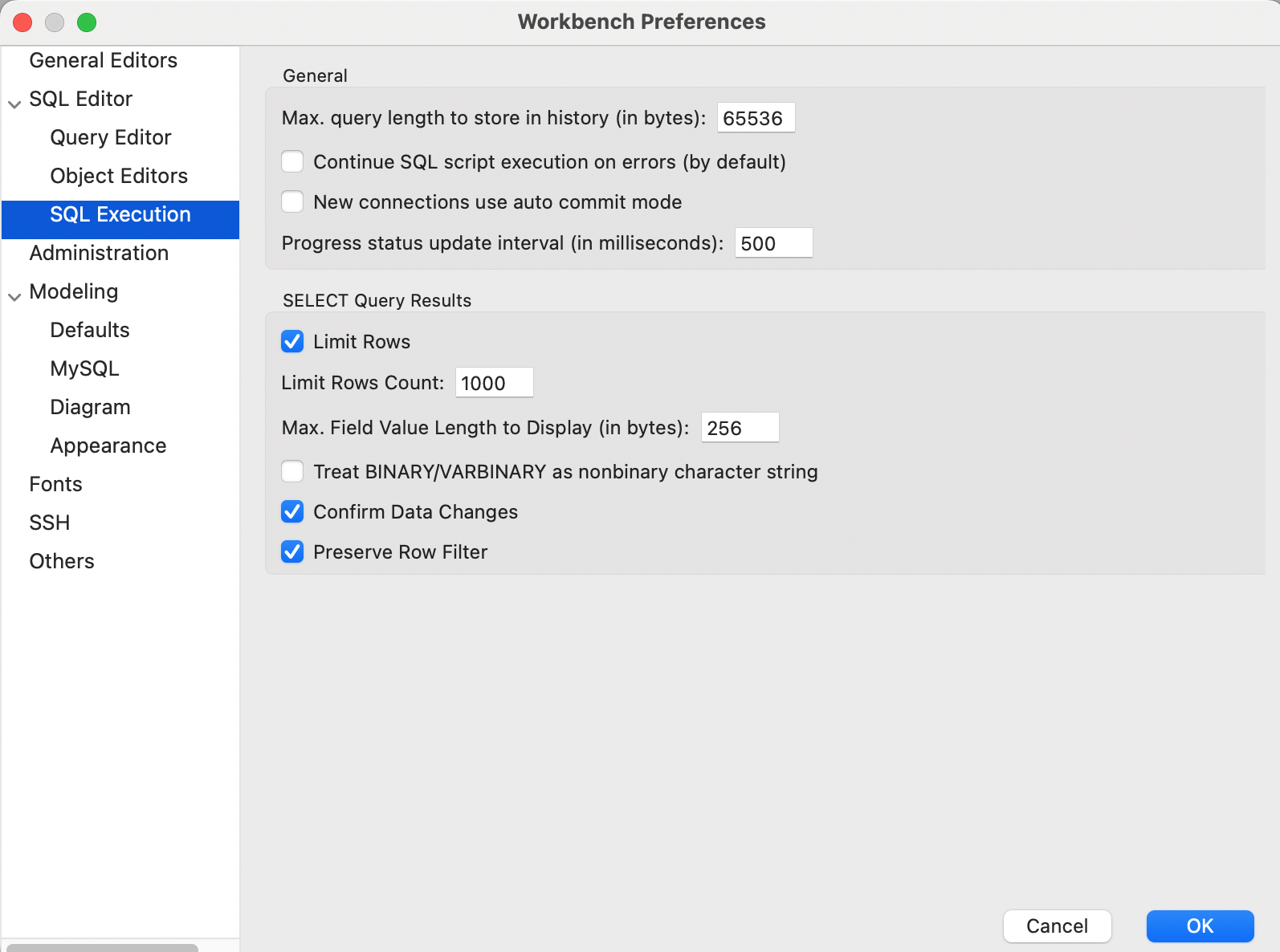Image resolution: width=1280 pixels, height=952 pixels.
Task: Click the Cancel button
Action: (1057, 926)
